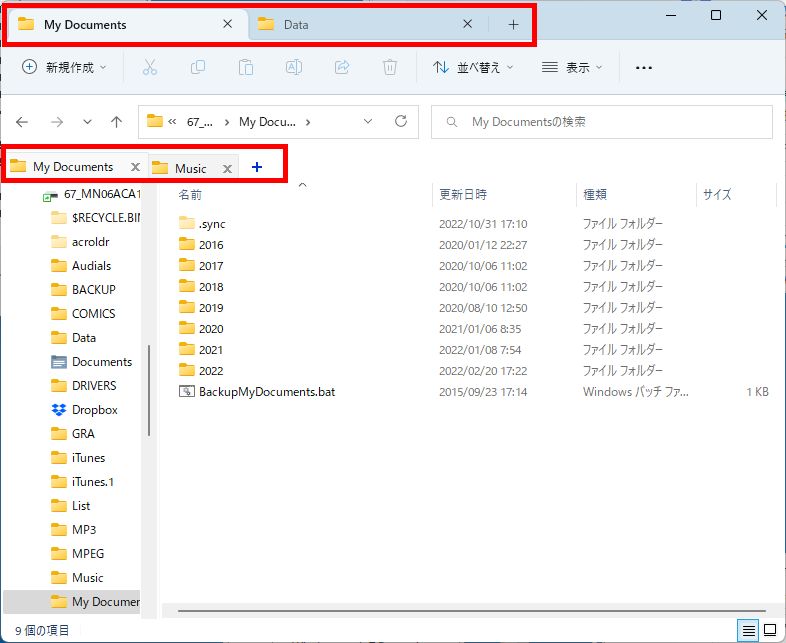Expand recent locations chevron

(87, 122)
